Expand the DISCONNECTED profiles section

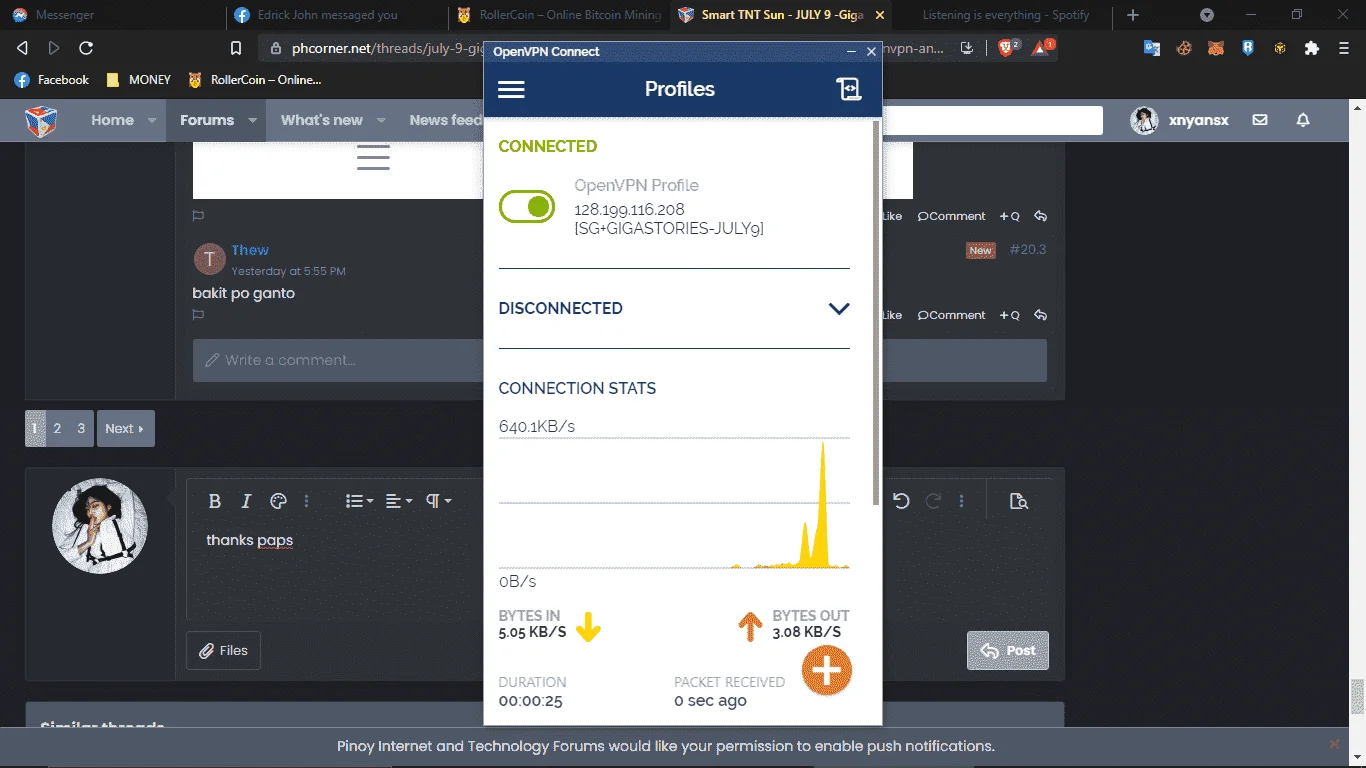839,309
